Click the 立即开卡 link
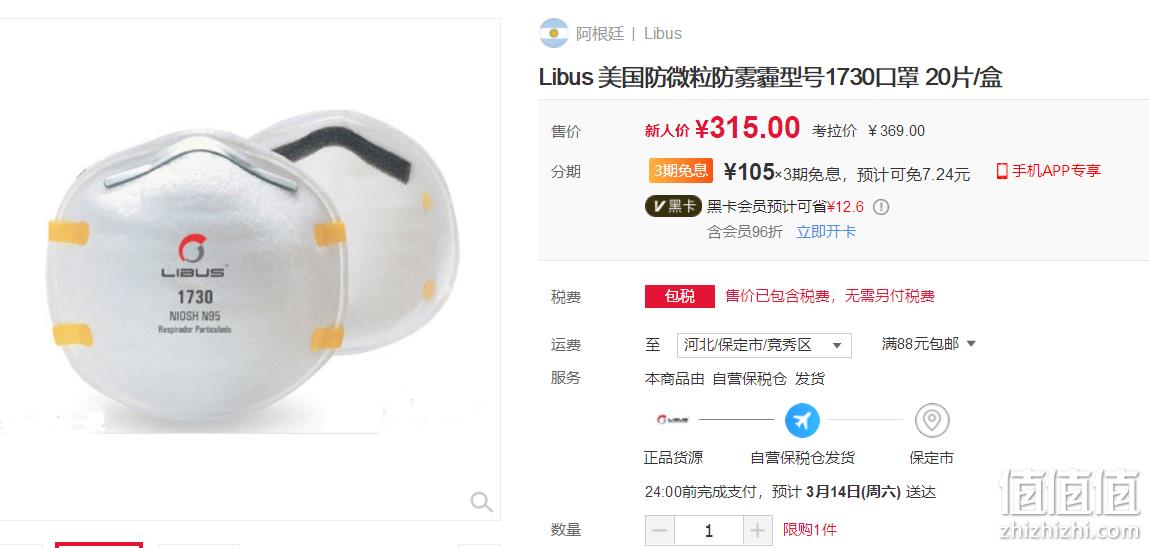1149x548 pixels. (826, 232)
